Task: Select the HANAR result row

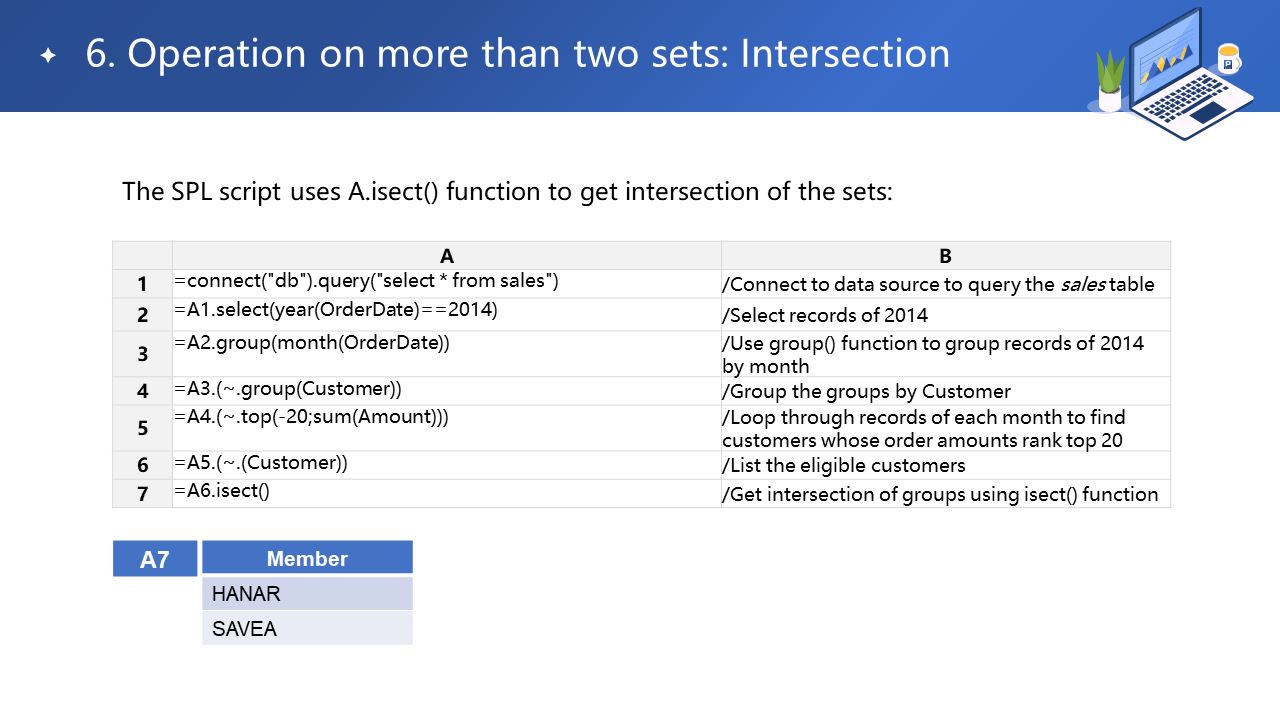Action: click(307, 594)
